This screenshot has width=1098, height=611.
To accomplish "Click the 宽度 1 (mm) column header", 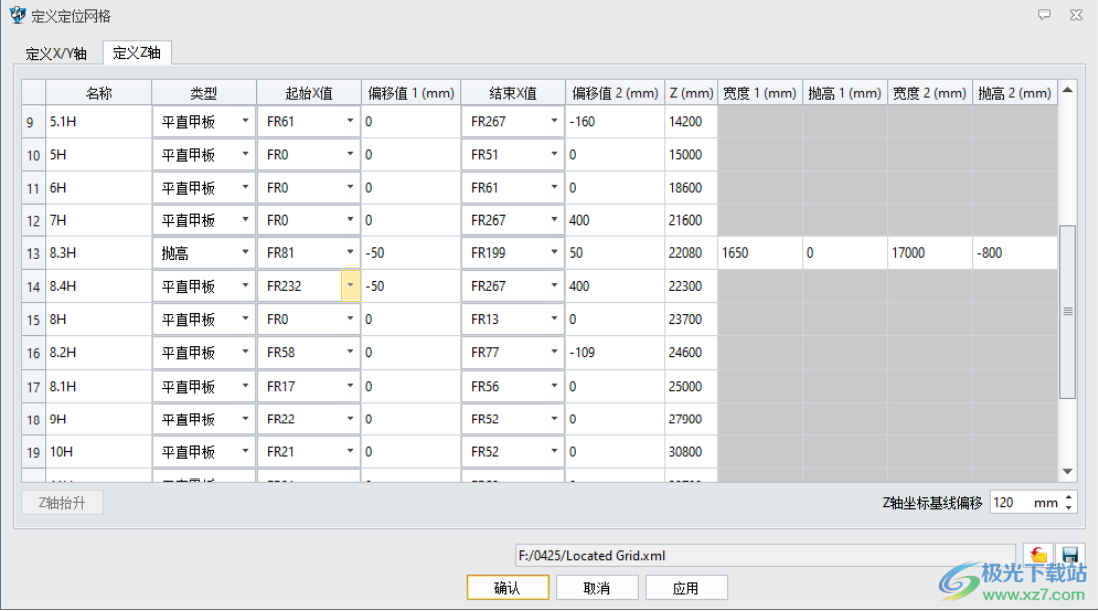I will (x=760, y=93).
